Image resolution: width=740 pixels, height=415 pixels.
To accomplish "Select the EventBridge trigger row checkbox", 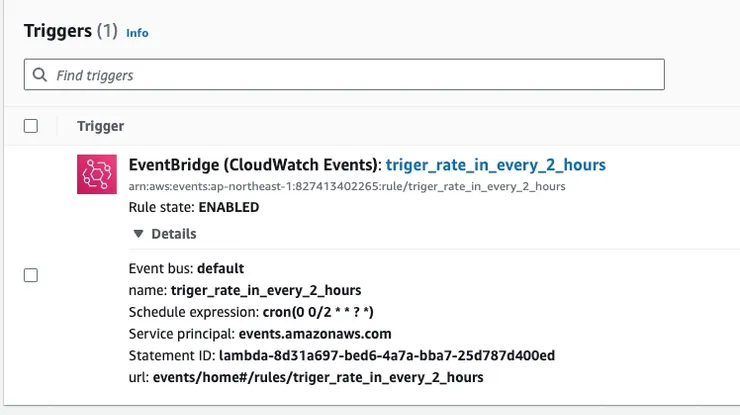I will click(x=31, y=275).
